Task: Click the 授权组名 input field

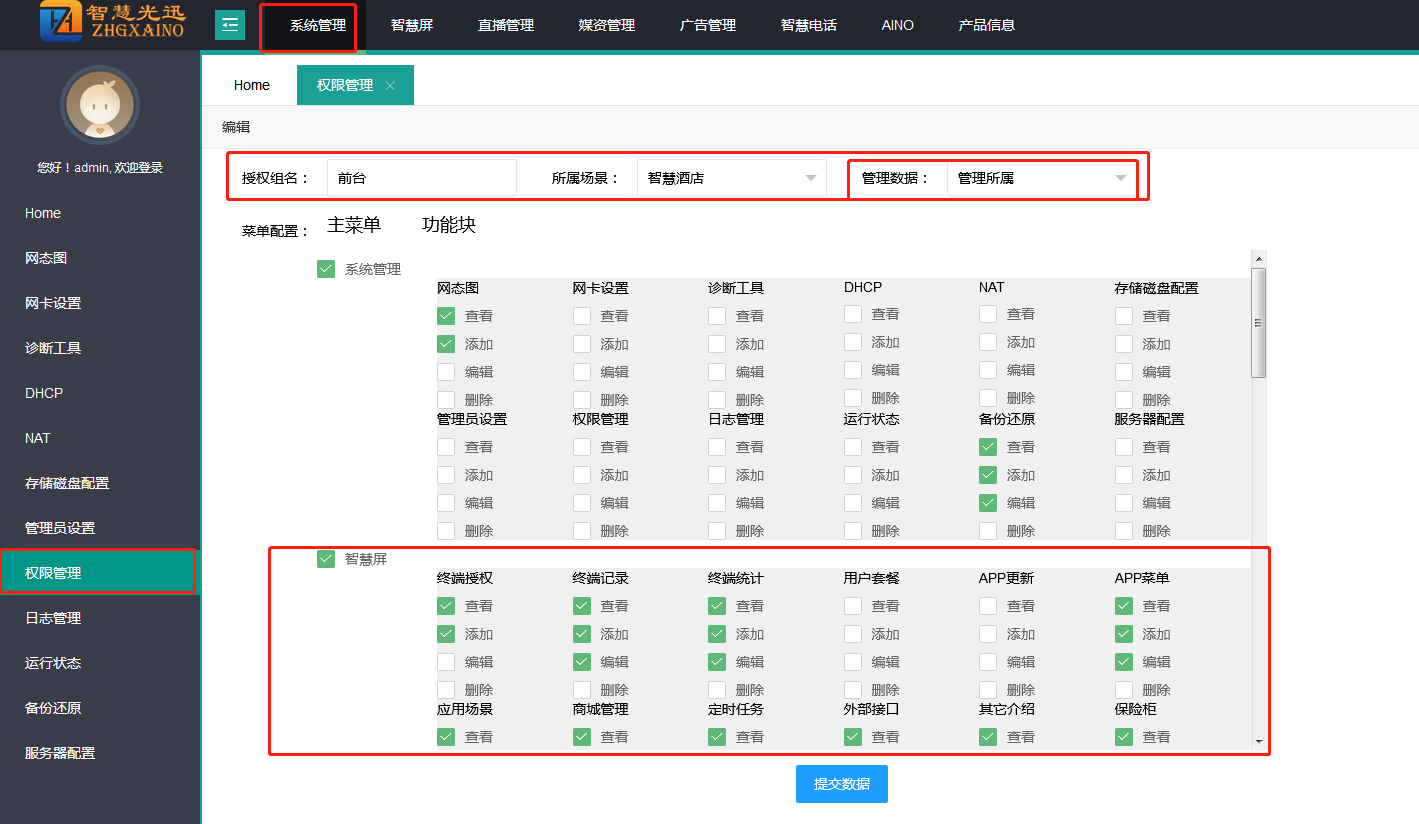Action: point(421,178)
